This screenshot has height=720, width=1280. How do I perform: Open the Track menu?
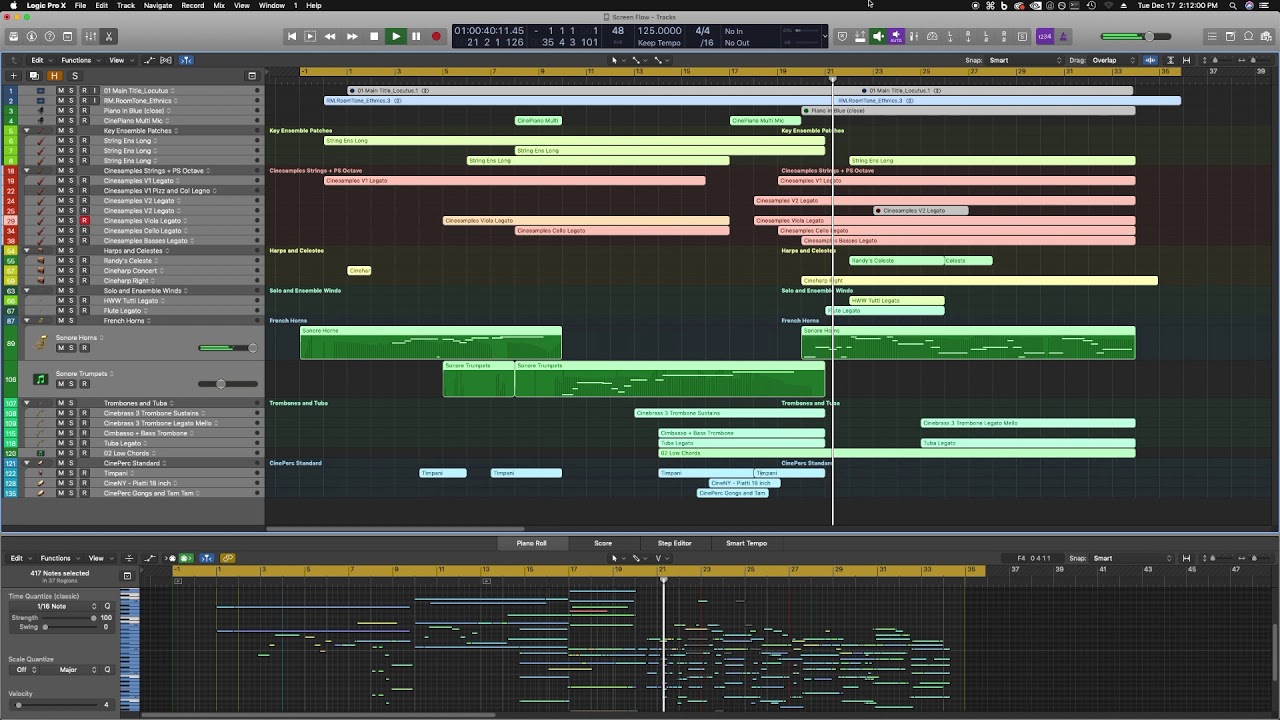(126, 5)
